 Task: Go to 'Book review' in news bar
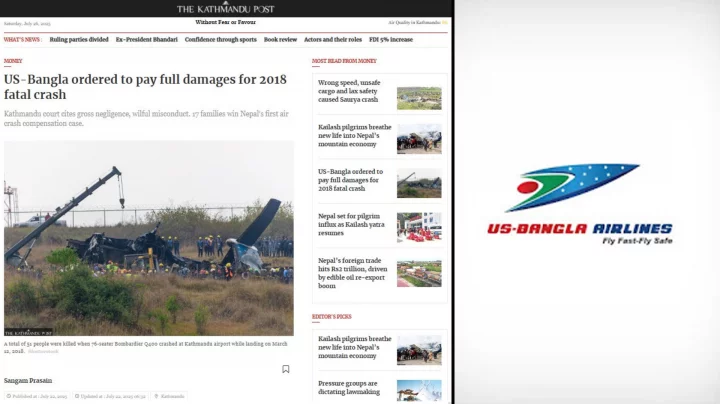(x=280, y=40)
